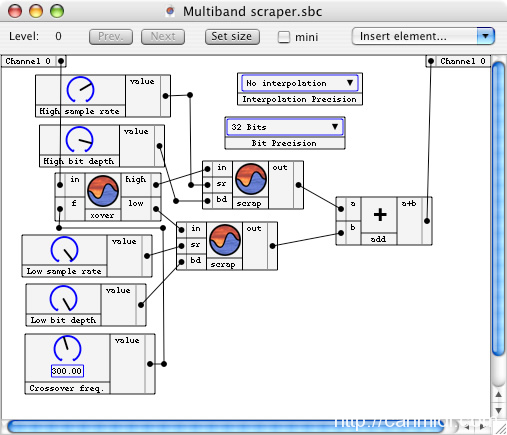This screenshot has height=435, width=507.
Task: Open the Insert element dropdown
Action: coord(423,36)
